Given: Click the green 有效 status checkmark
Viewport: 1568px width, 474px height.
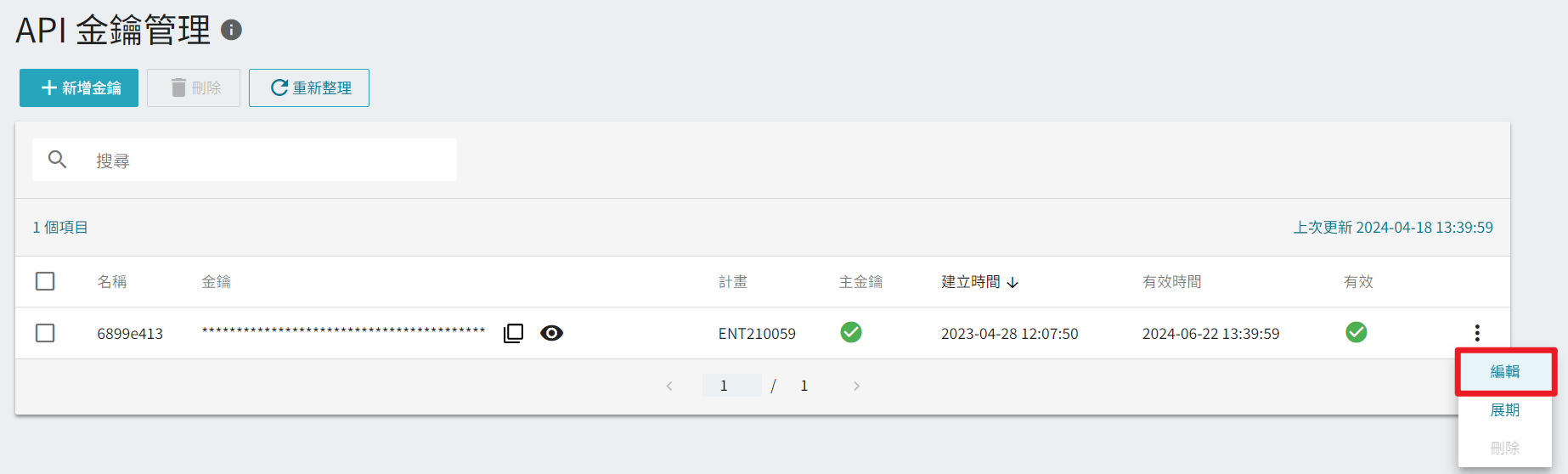Looking at the screenshot, I should click(1356, 332).
